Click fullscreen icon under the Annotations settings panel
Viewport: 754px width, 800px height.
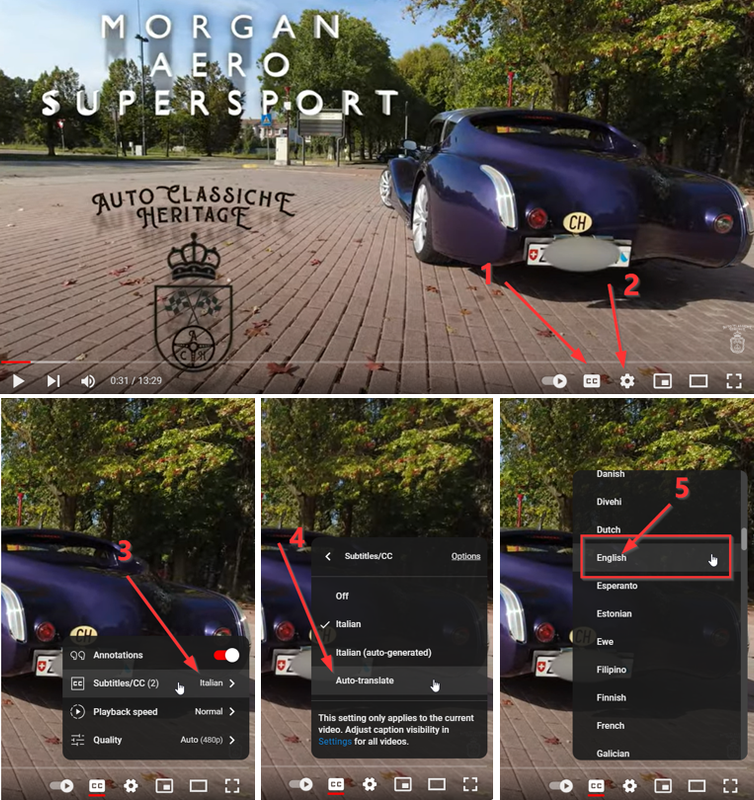click(232, 786)
